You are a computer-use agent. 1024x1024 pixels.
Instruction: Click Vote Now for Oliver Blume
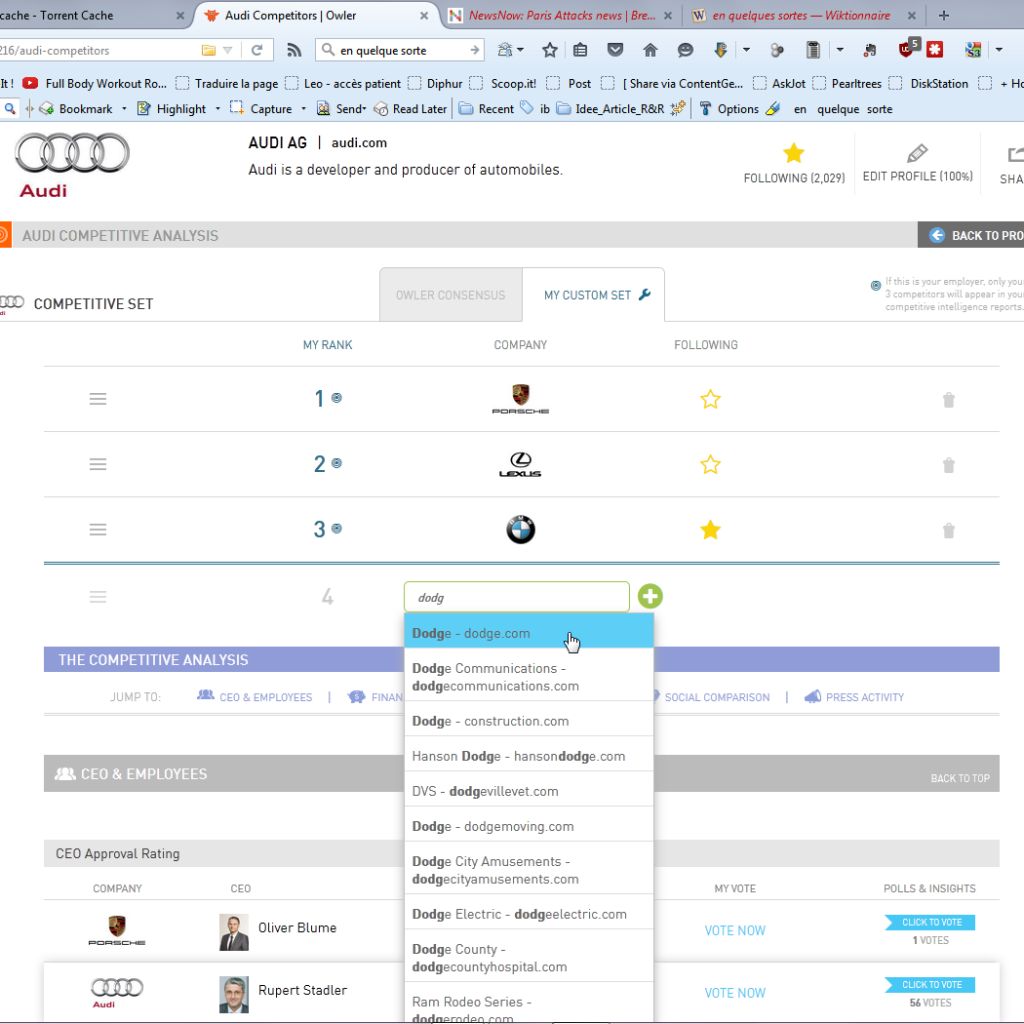pyautogui.click(x=735, y=930)
